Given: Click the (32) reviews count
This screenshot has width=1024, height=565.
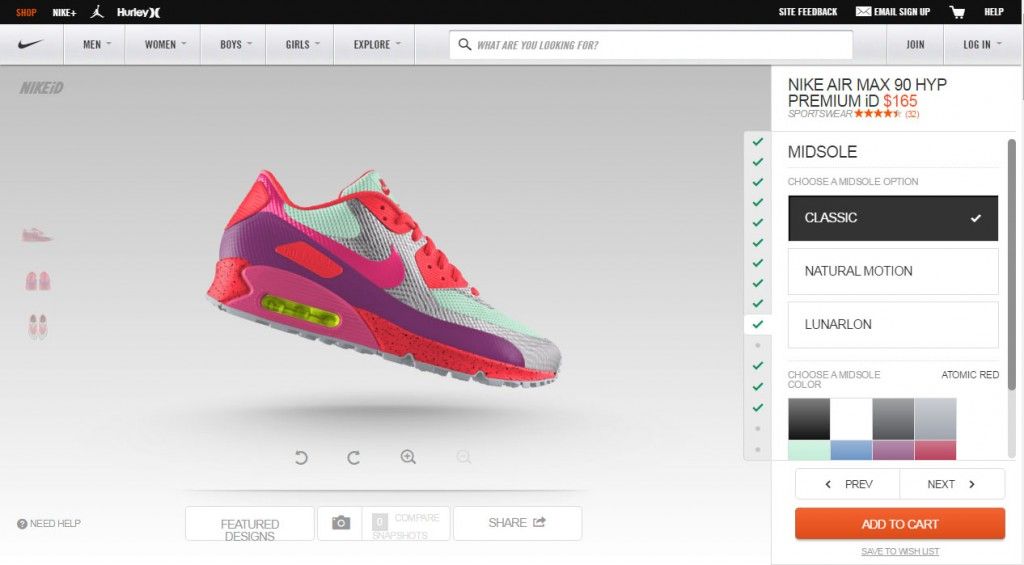Looking at the screenshot, I should tap(912, 114).
